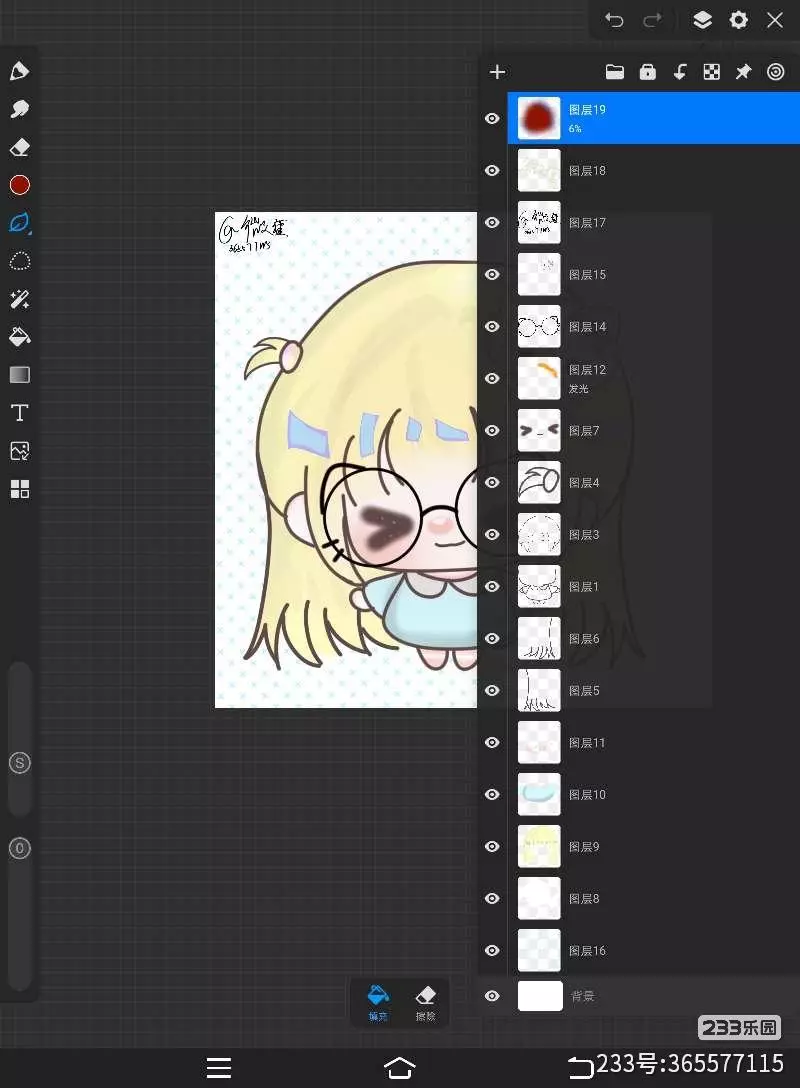Viewport: 800px width, 1088px height.
Task: Select the Magic Wand tool
Action: (x=19, y=299)
